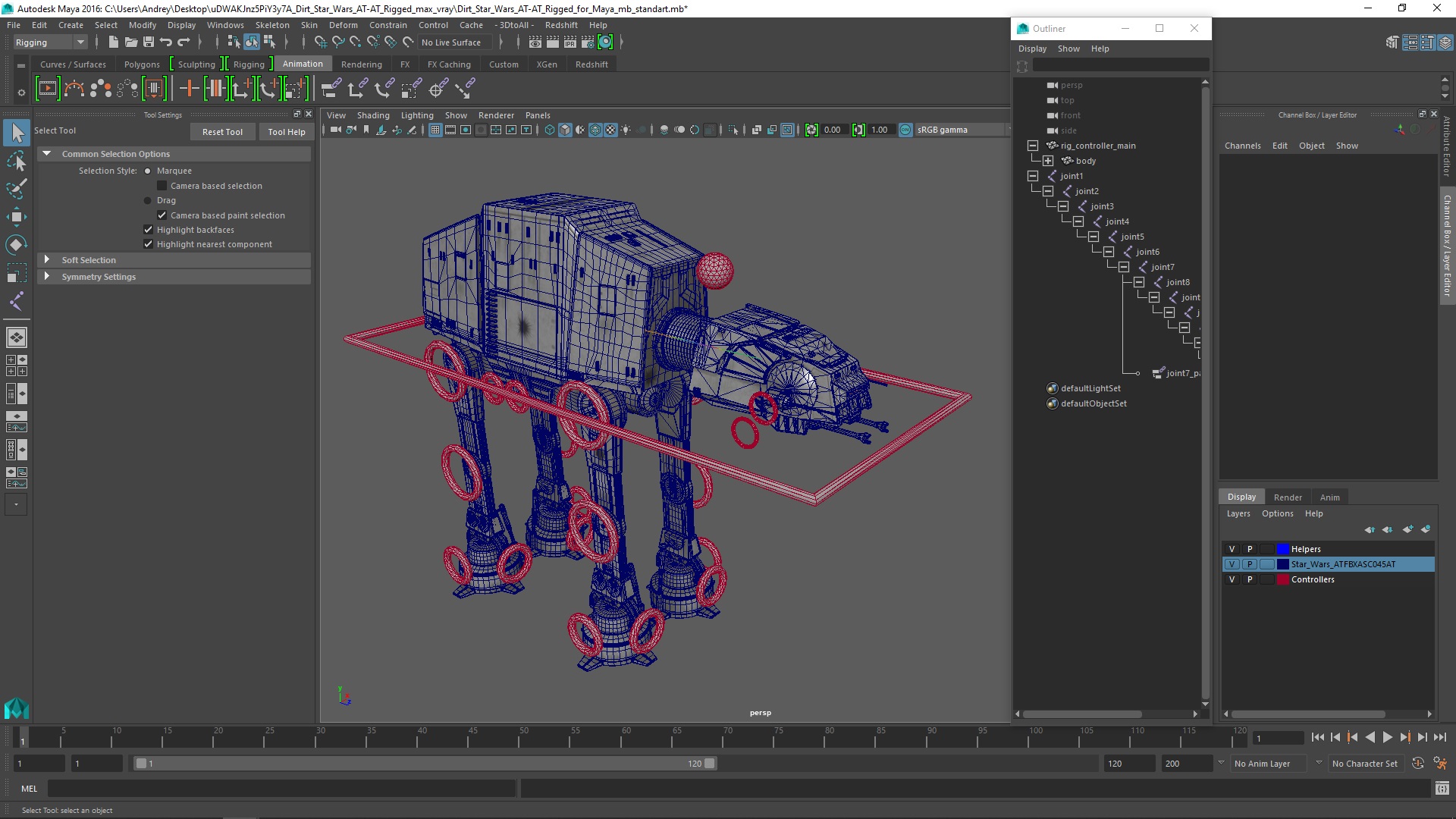Image resolution: width=1456 pixels, height=819 pixels.
Task: Click the Animation Preferences icon
Action: click(x=1440, y=764)
